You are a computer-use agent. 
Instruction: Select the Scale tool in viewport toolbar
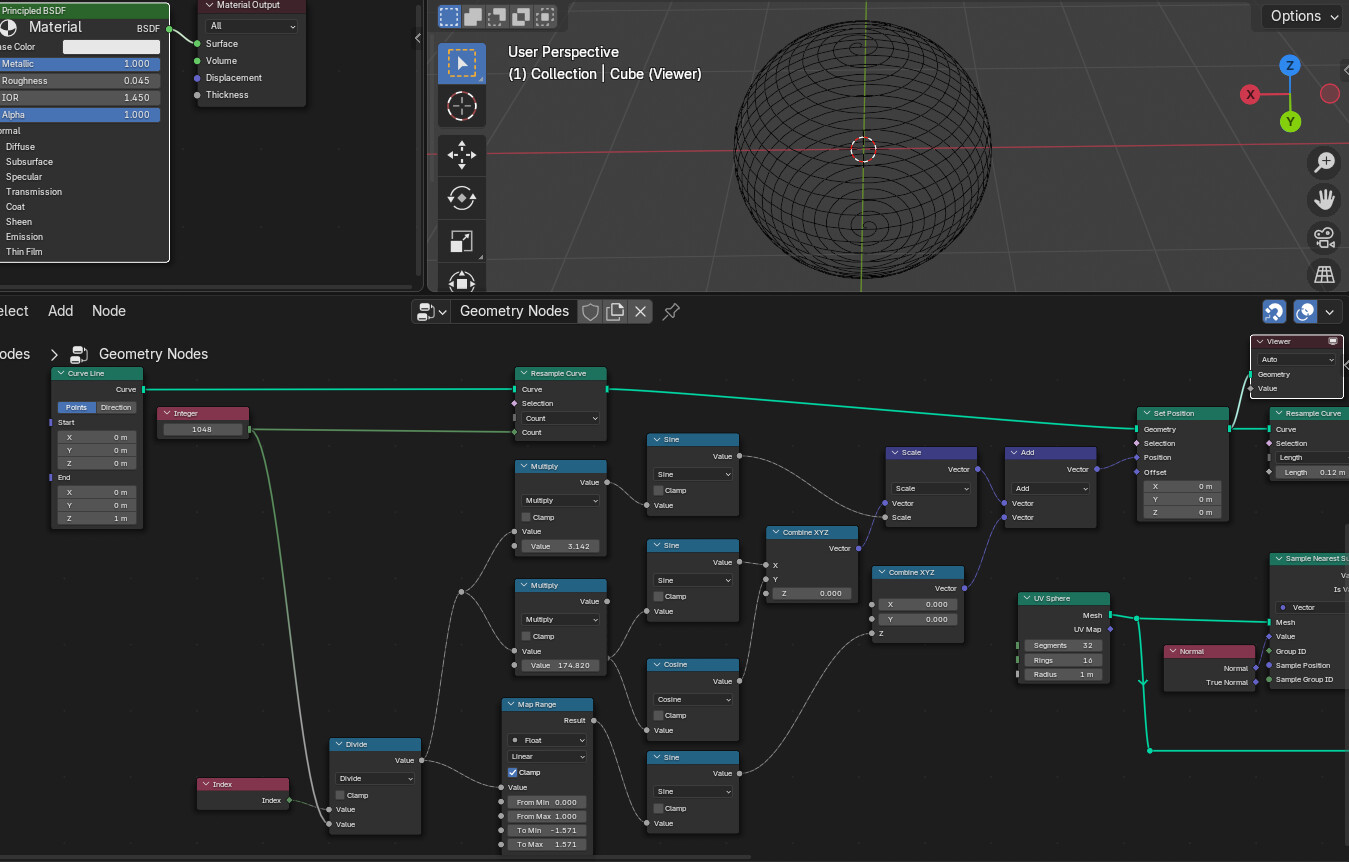[x=461, y=241]
